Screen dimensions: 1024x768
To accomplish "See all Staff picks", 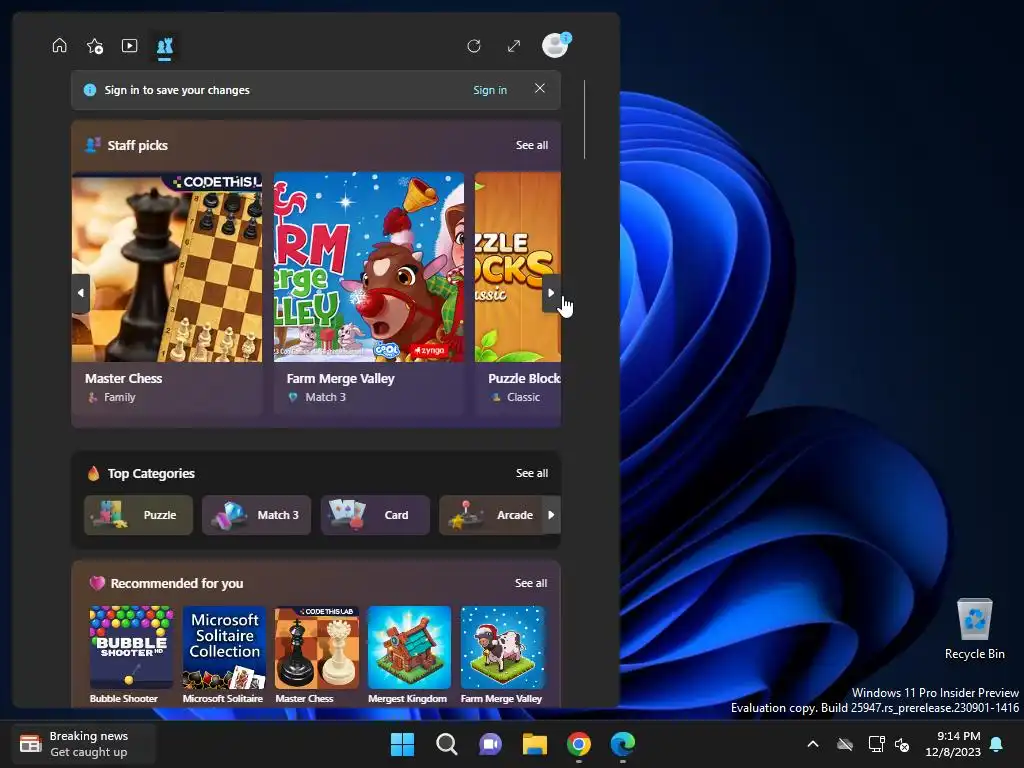I will point(532,145).
